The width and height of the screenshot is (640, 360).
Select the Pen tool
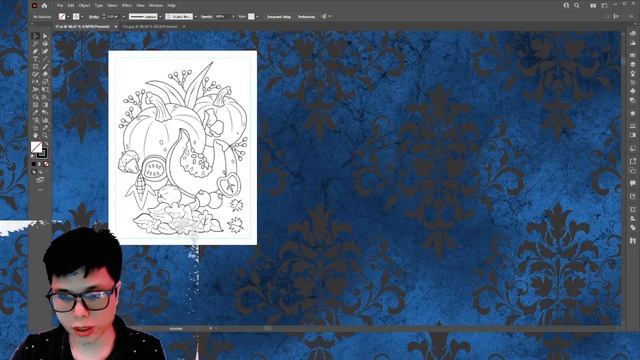pos(36,51)
